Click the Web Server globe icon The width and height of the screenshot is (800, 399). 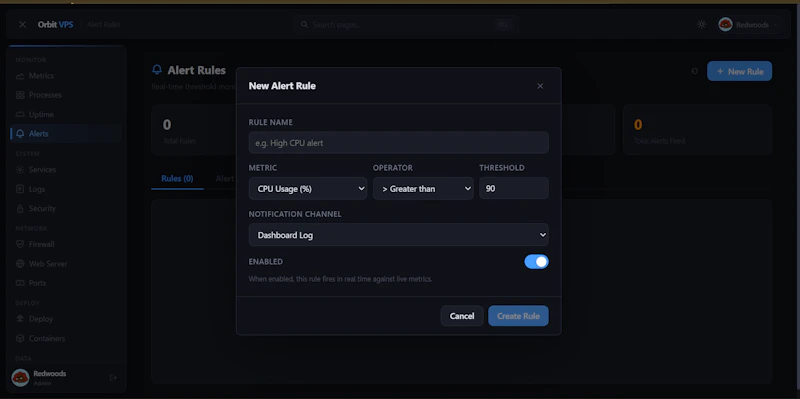20,264
